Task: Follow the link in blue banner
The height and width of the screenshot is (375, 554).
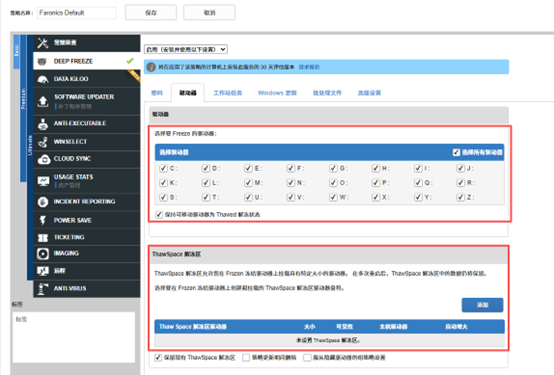Action: pos(309,67)
